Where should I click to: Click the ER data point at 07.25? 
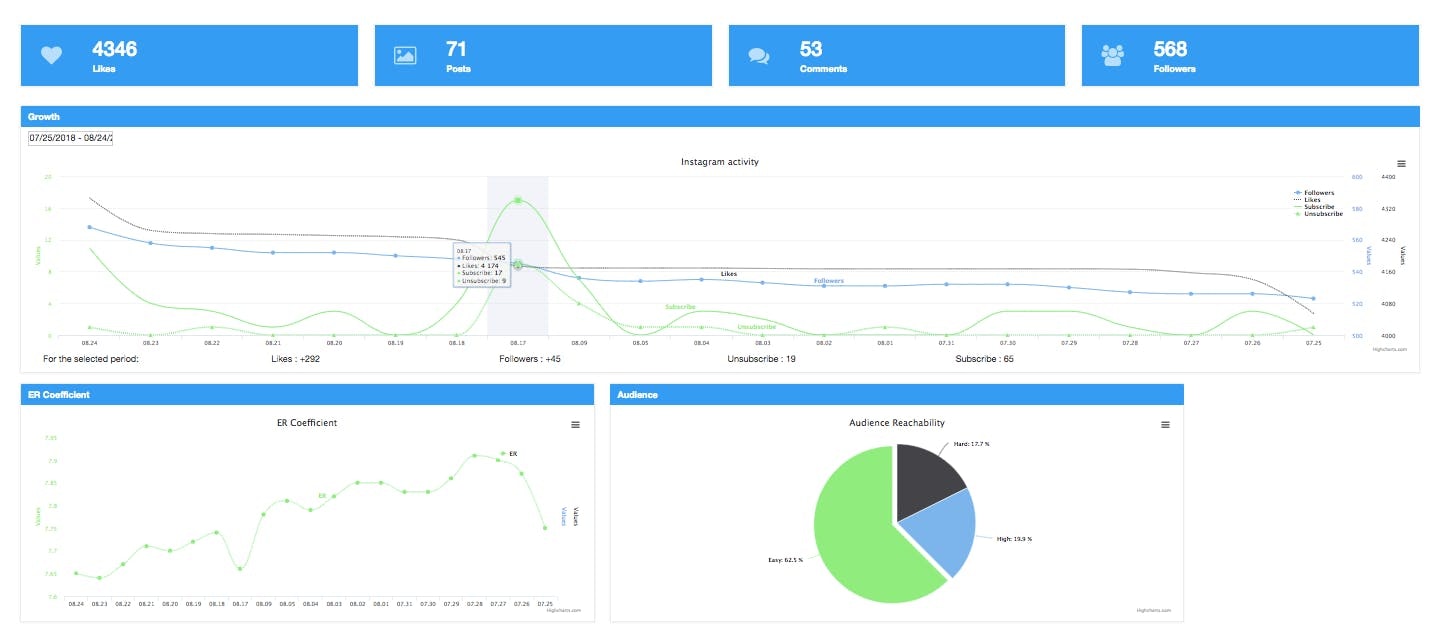pos(545,528)
